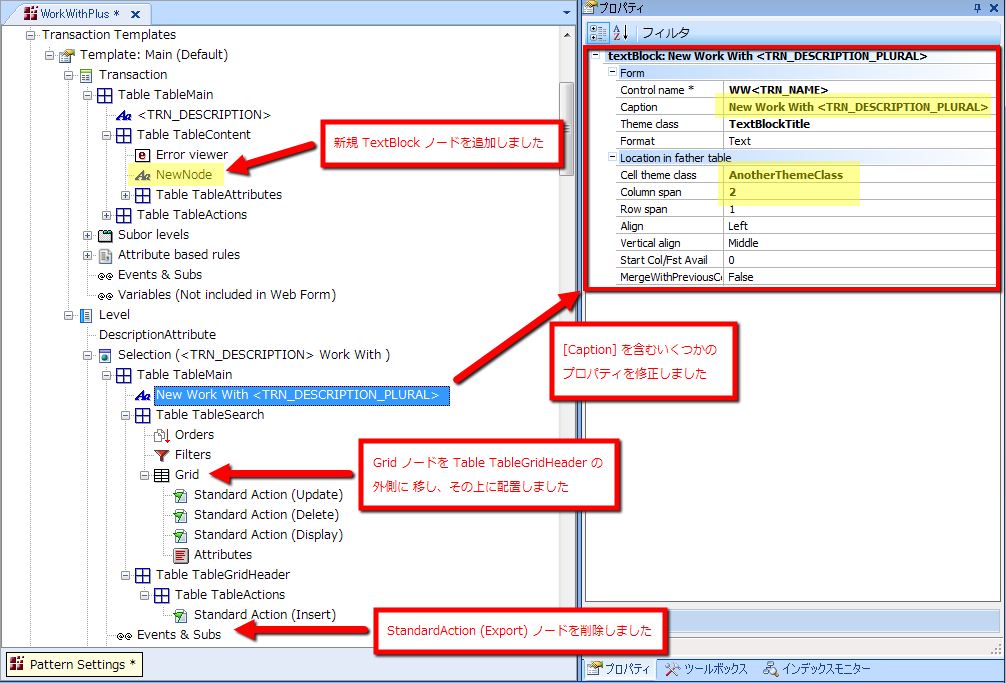Click the Column span value 2

tap(858, 192)
